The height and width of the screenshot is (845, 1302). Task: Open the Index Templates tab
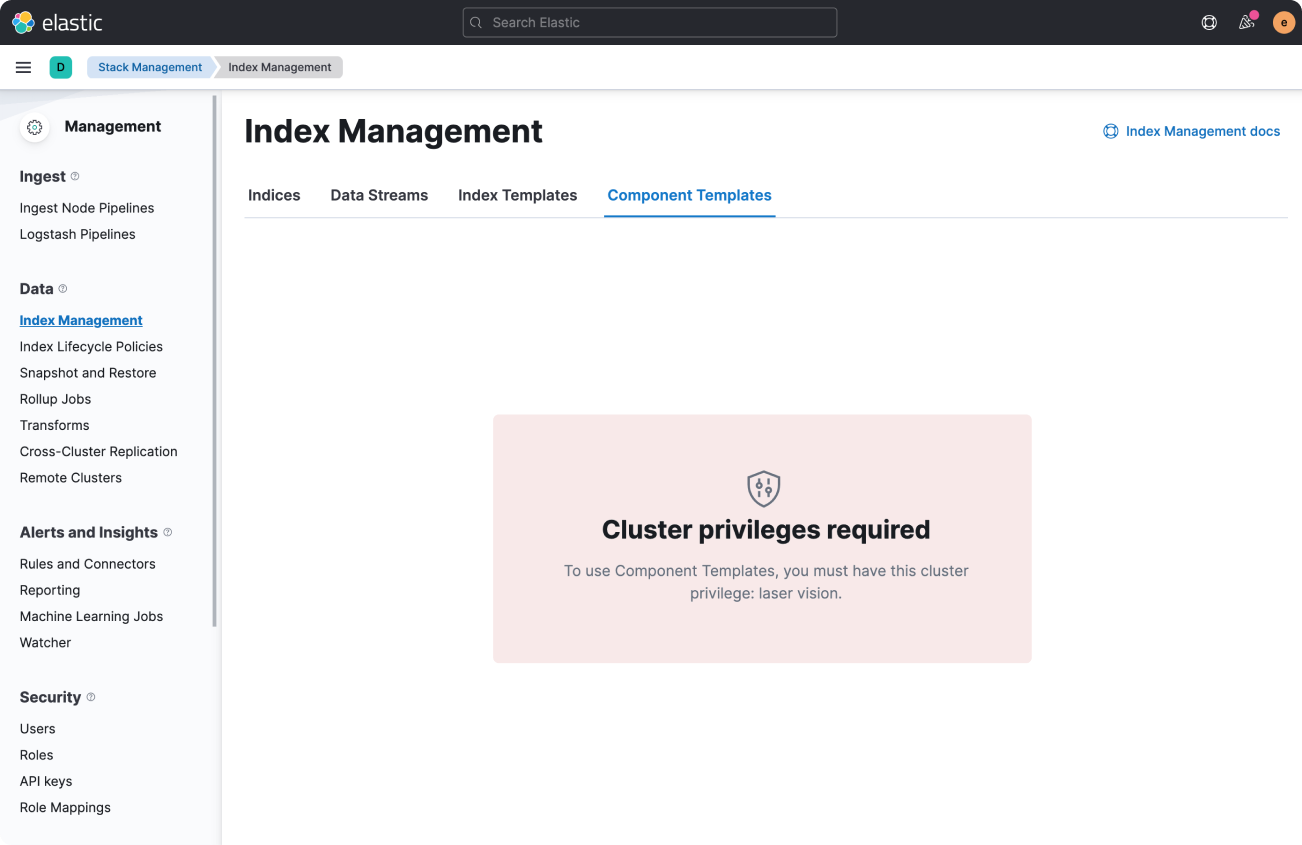point(517,195)
